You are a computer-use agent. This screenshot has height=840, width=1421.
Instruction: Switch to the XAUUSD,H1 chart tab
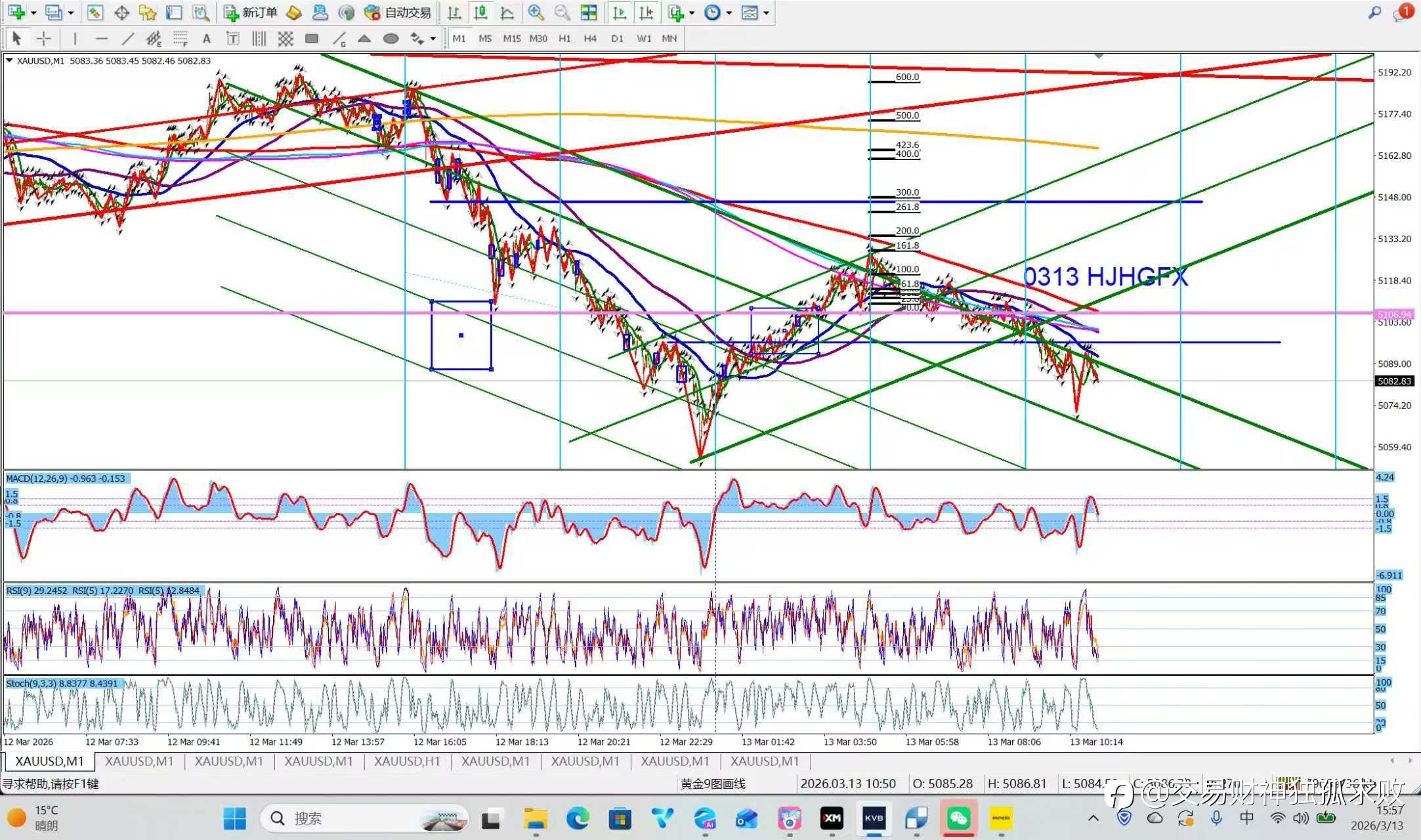(407, 761)
